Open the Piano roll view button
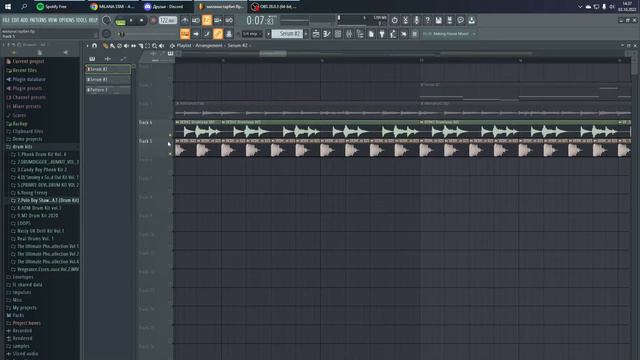The width and height of the screenshot is (640, 360). click(x=196, y=34)
